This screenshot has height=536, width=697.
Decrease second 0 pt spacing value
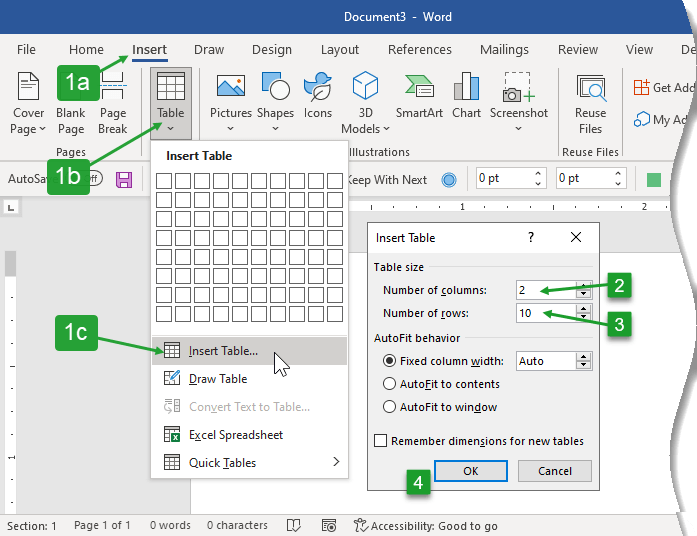click(618, 183)
